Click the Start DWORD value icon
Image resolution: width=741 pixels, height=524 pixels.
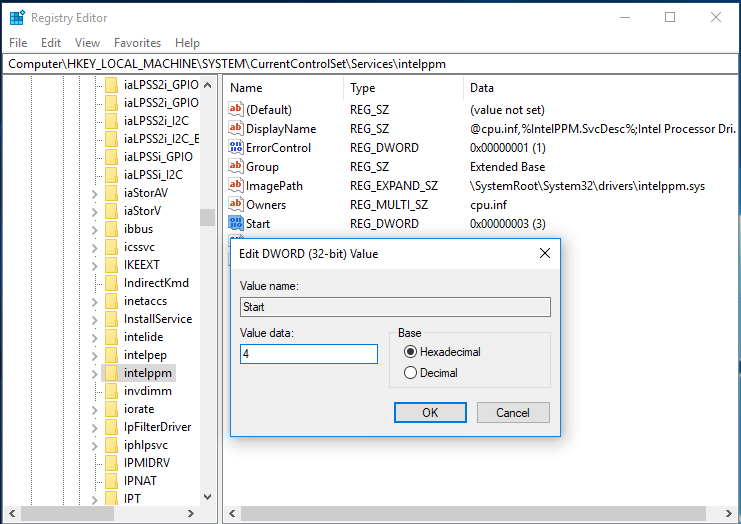point(235,223)
